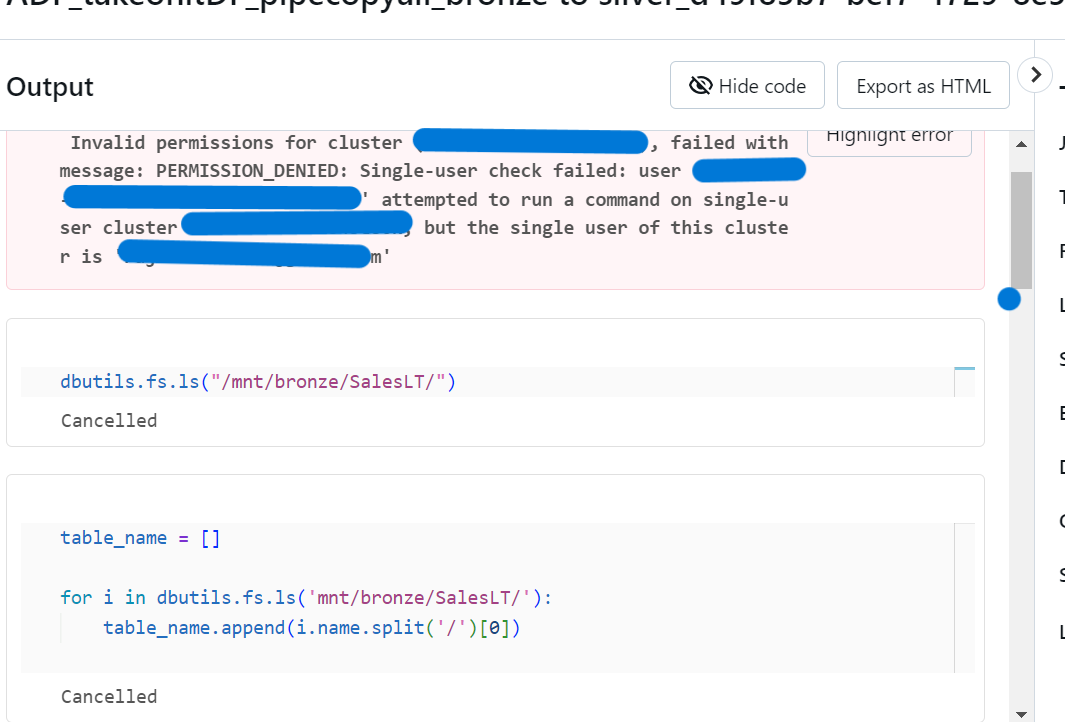1065x722 pixels.
Task: Click the PERMISSION_DENIED text in error message
Action: [251, 171]
